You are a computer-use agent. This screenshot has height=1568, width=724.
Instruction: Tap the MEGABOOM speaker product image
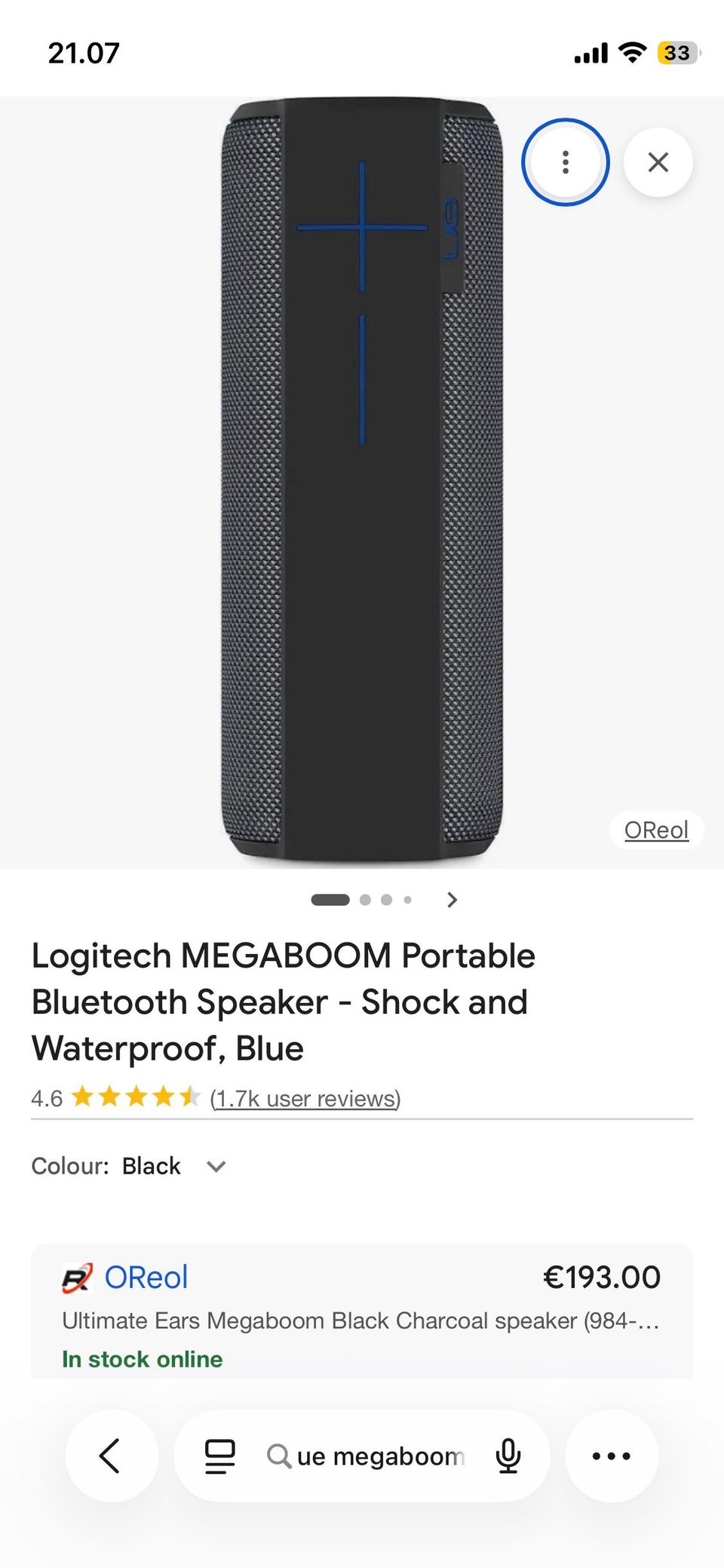pyautogui.click(x=362, y=483)
